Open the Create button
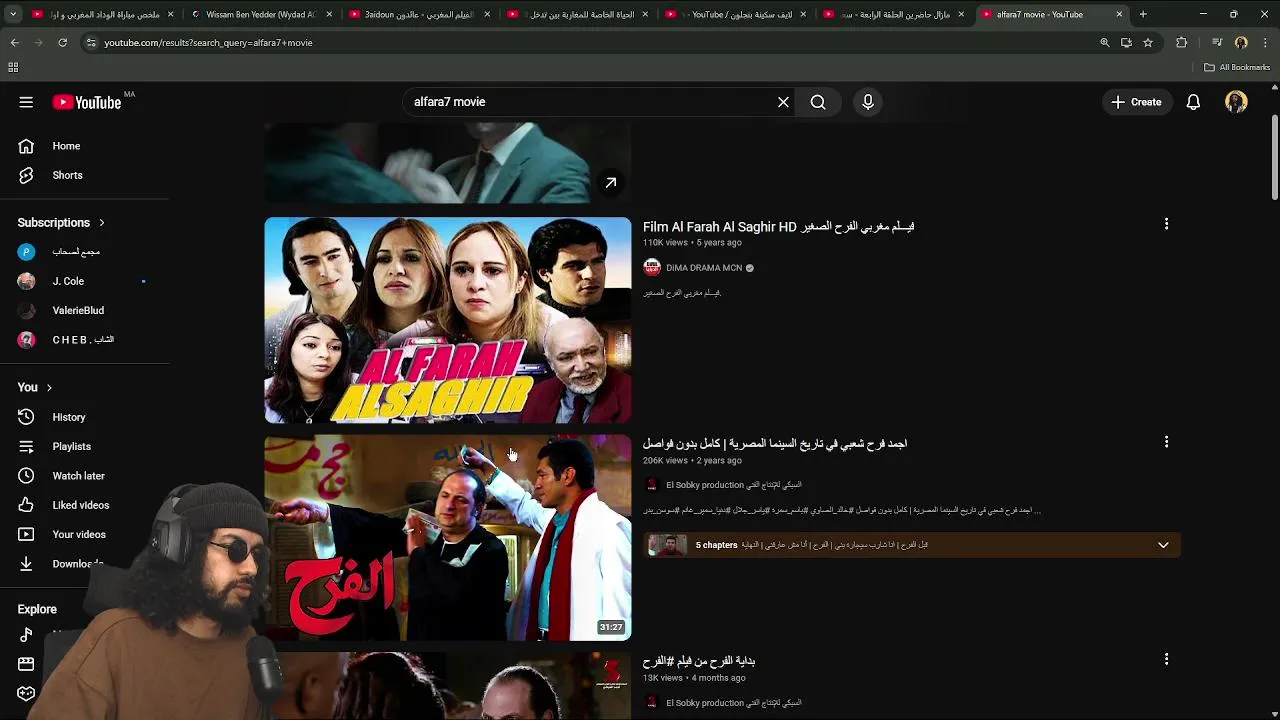 click(1137, 102)
